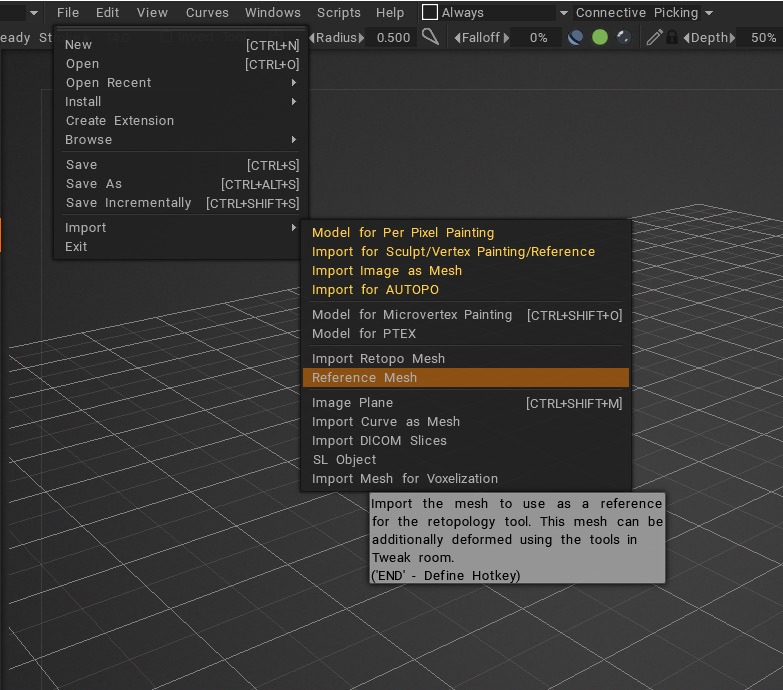The width and height of the screenshot is (783, 690).
Task: Choose Exit from the File menu
Action: [x=183, y=247]
